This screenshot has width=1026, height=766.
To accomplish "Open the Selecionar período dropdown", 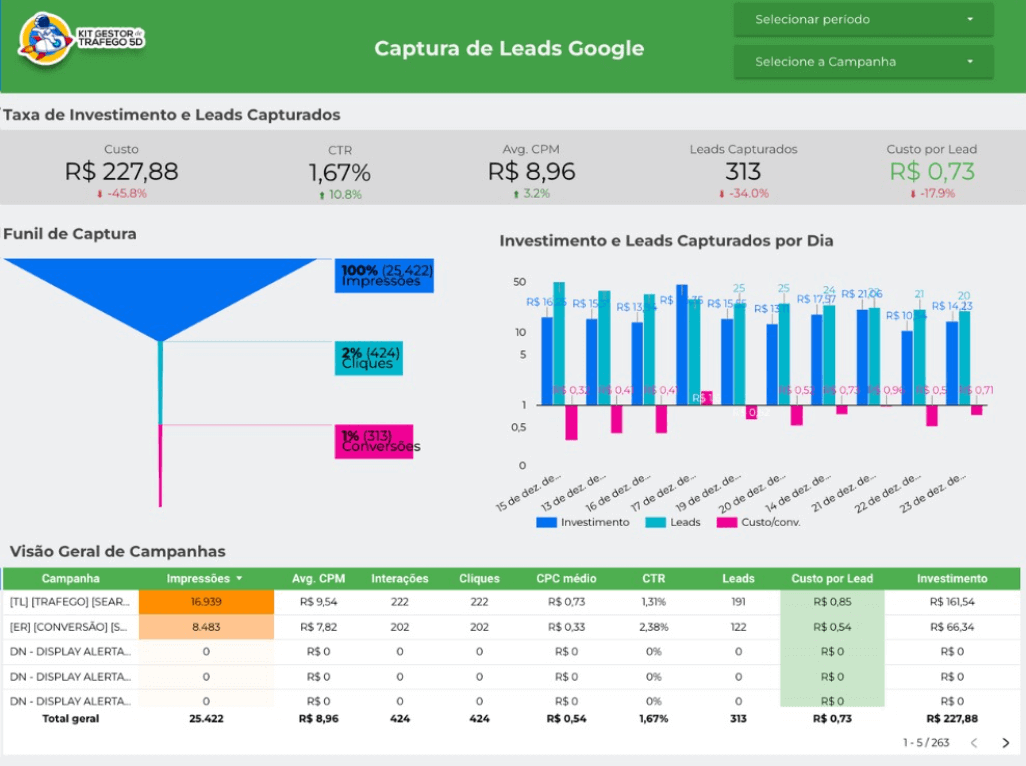I will (863, 20).
